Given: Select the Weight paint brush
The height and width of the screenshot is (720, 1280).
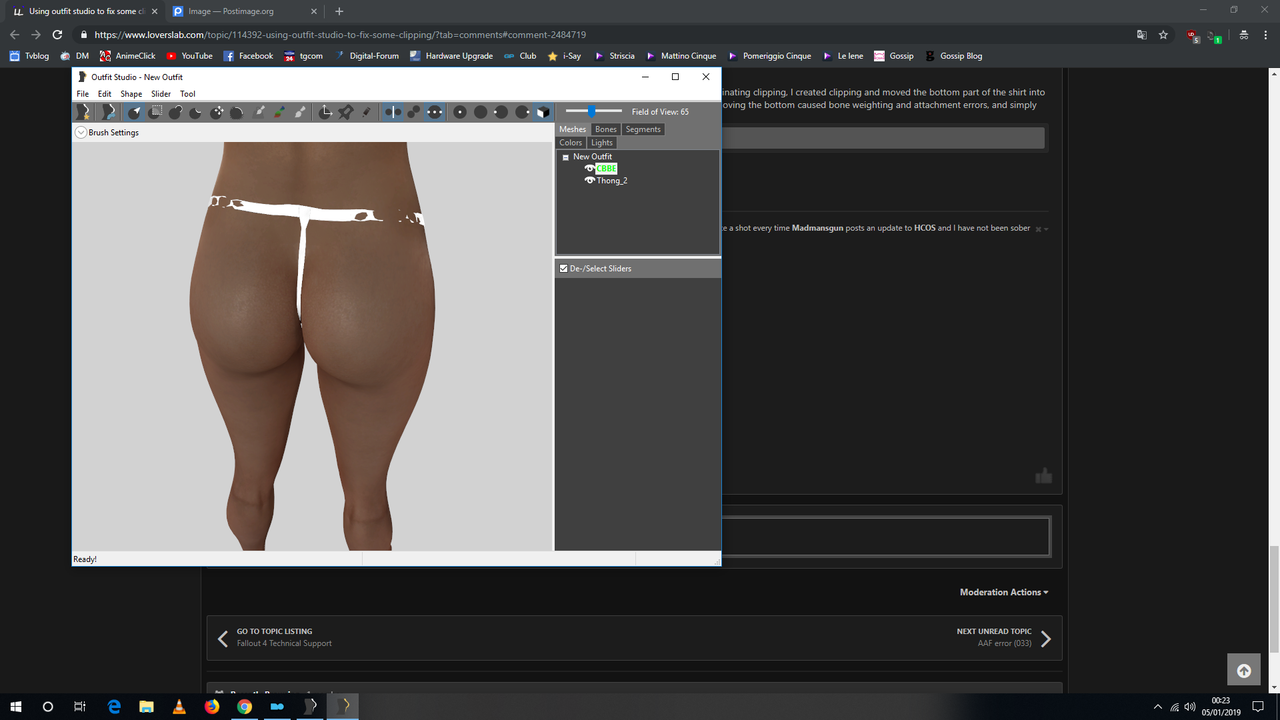Looking at the screenshot, I should click(x=259, y=112).
